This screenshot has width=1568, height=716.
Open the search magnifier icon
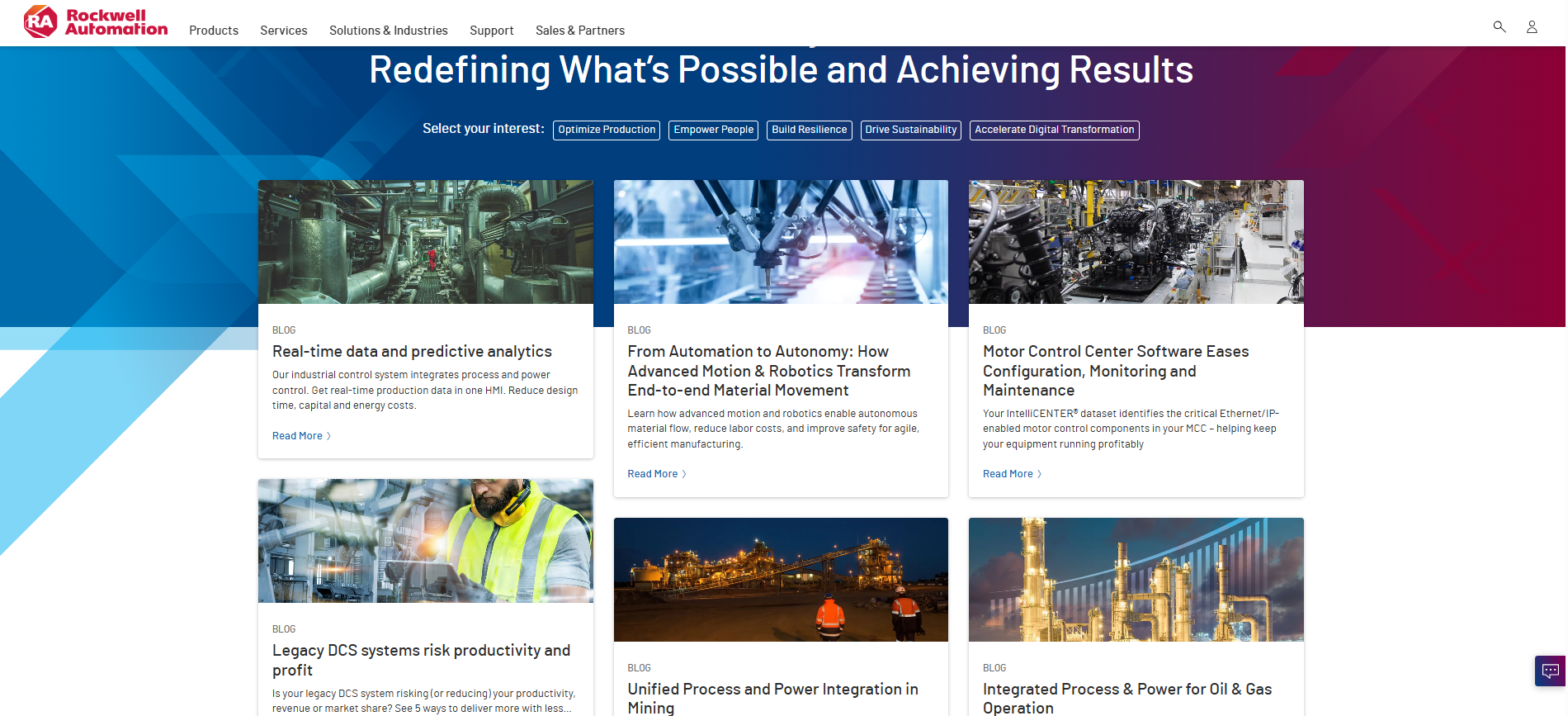click(1500, 26)
